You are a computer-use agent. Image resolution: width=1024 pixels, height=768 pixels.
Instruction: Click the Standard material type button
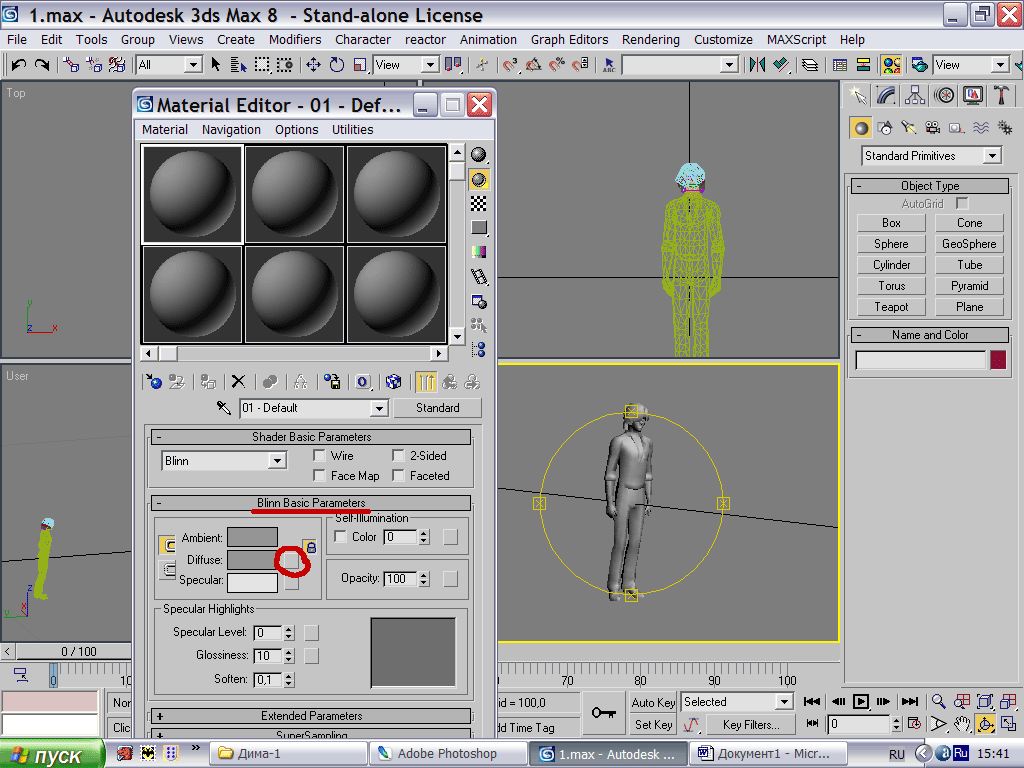[x=438, y=408]
